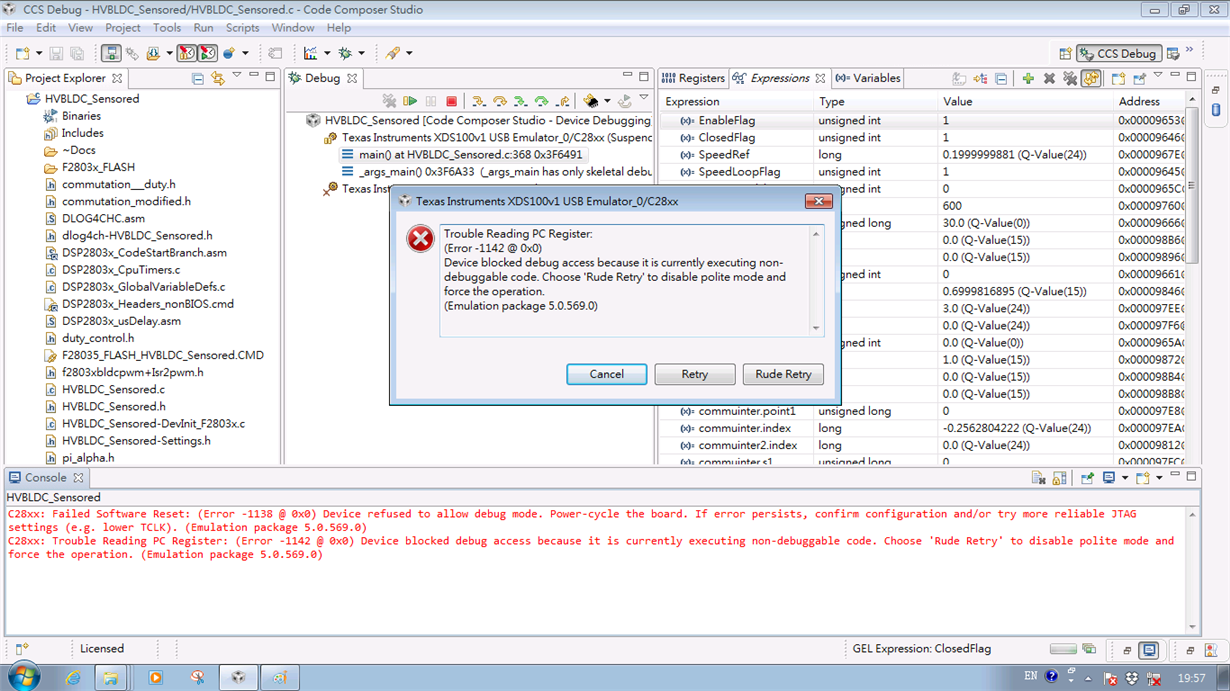1230x691 pixels.
Task: Click the error dialog message scrollbar down arrow
Action: tap(816, 328)
